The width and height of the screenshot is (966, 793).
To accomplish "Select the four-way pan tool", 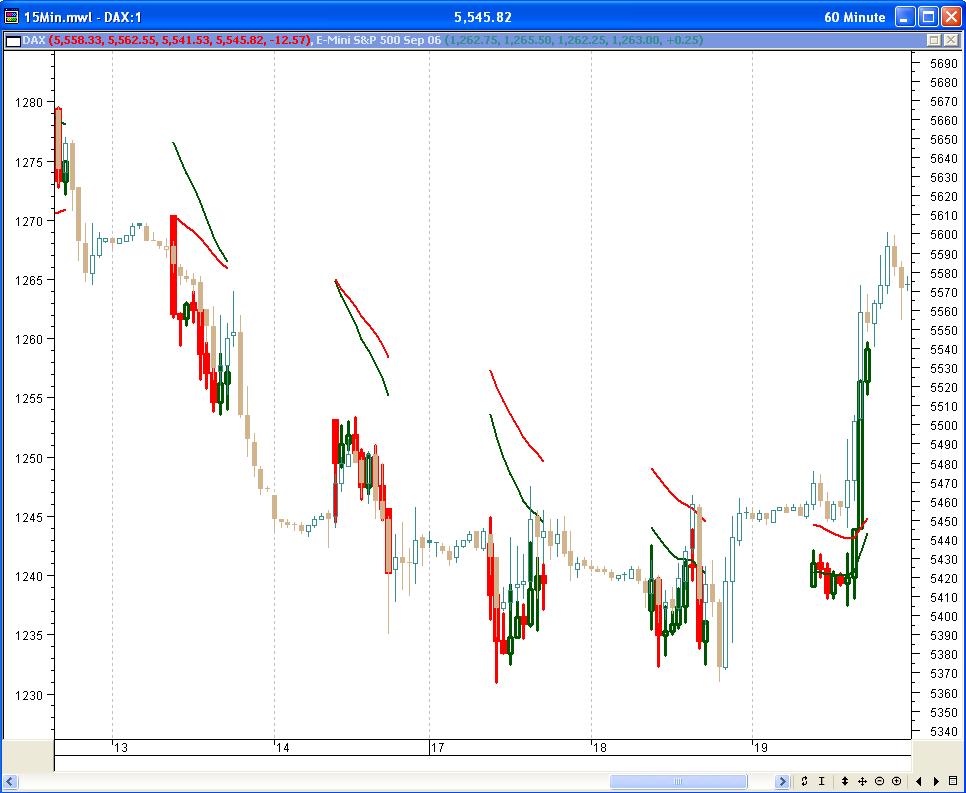I will tap(862, 781).
